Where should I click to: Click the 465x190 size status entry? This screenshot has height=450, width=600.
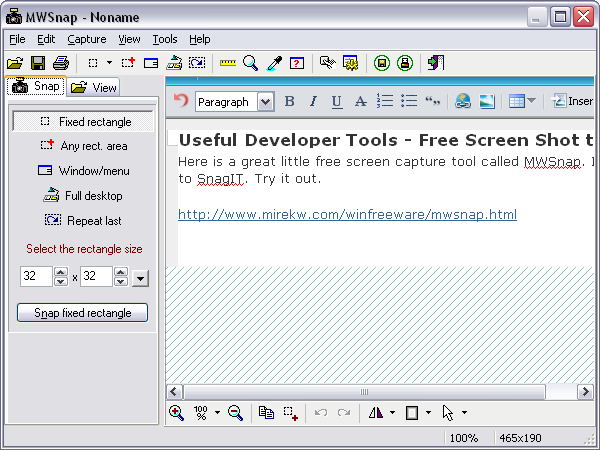click(520, 438)
